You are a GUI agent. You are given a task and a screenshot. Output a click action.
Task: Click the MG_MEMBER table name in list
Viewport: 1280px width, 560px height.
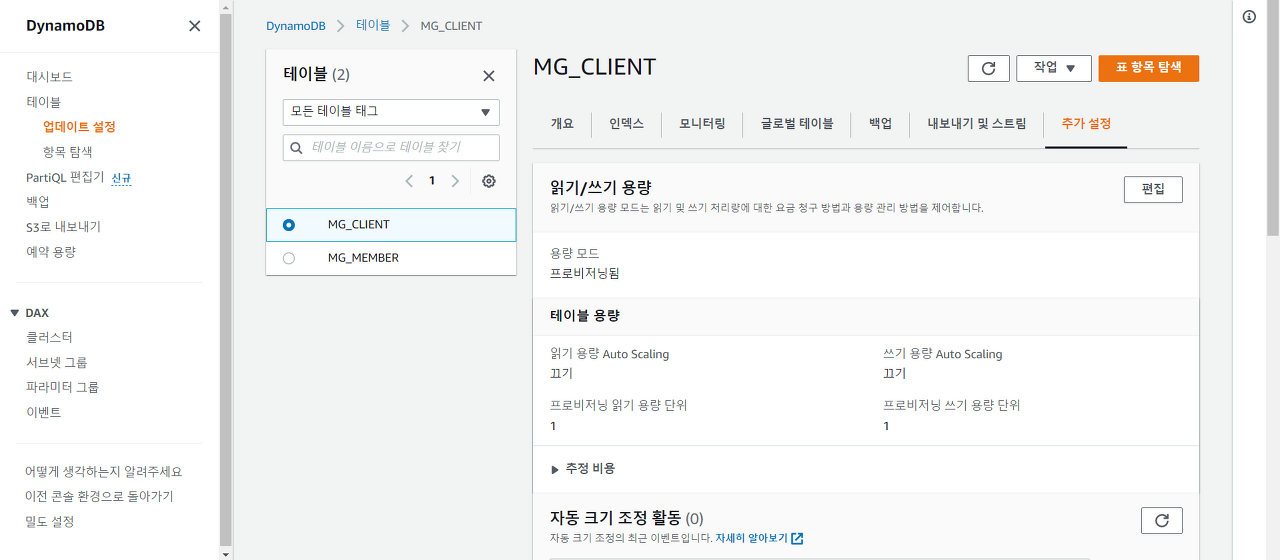tap(363, 258)
